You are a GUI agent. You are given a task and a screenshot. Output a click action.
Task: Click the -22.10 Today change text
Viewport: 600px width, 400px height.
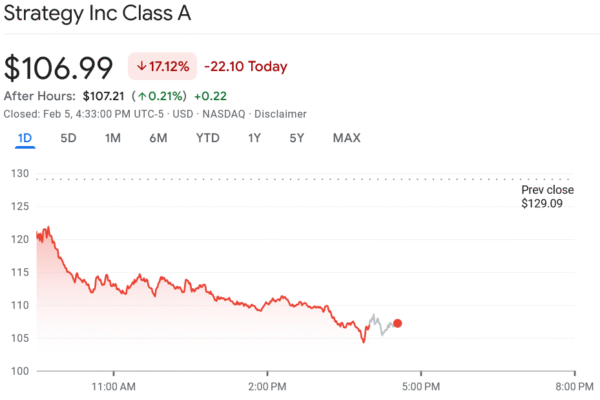245,67
